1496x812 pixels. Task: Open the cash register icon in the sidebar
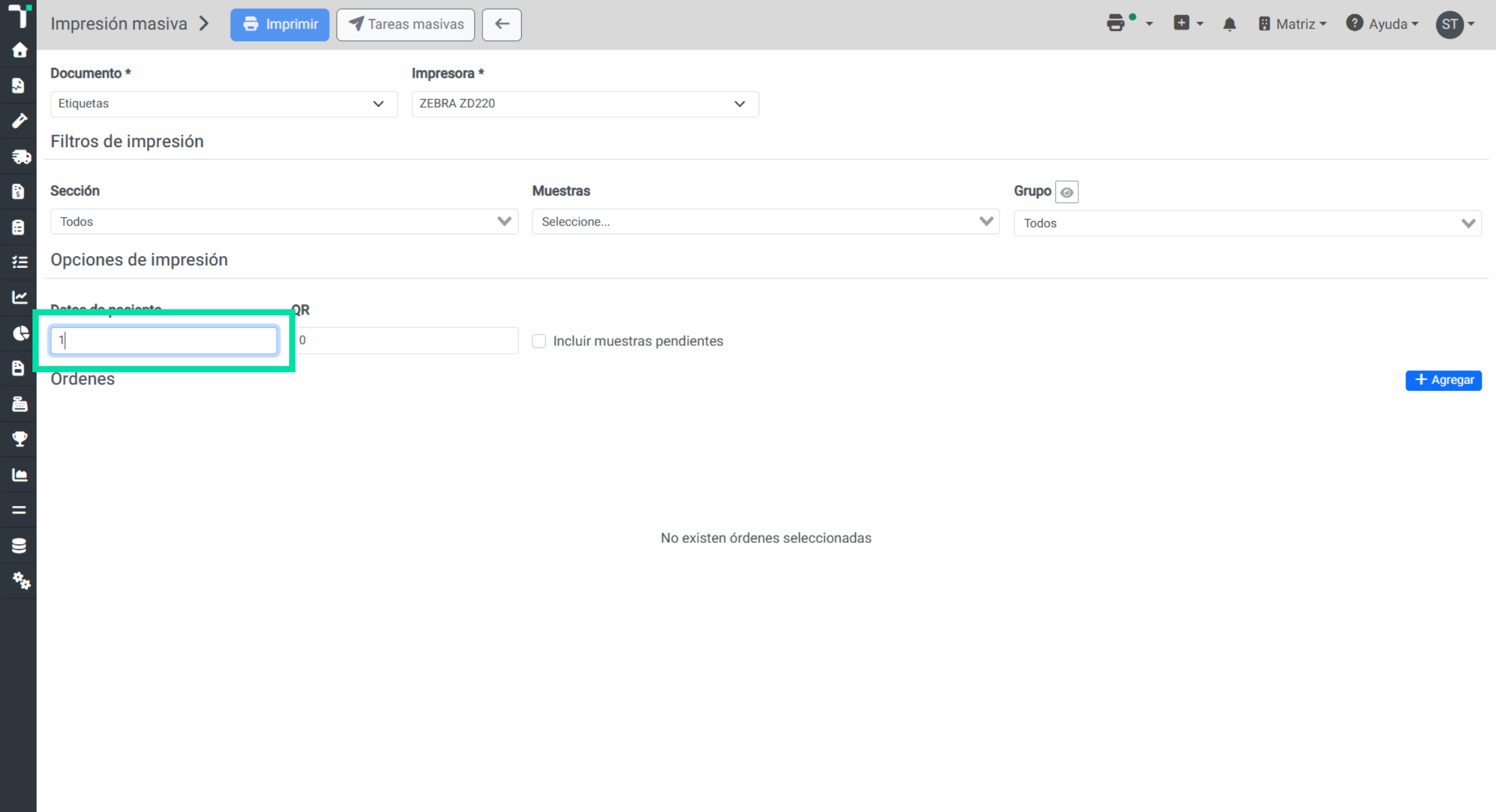click(x=19, y=404)
